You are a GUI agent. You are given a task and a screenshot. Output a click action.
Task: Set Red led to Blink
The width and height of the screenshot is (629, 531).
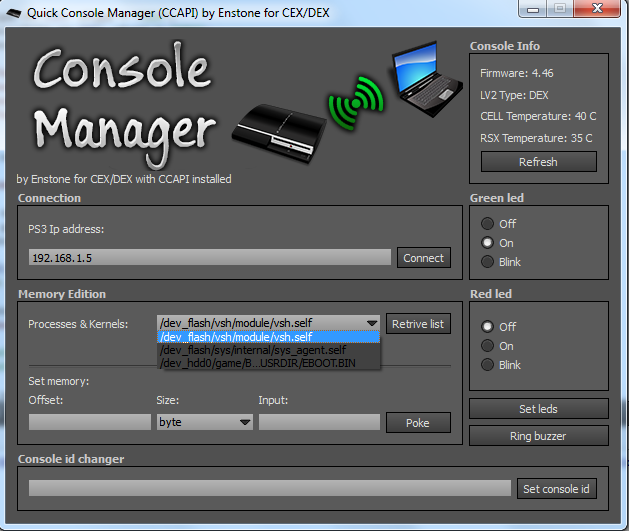coord(487,365)
